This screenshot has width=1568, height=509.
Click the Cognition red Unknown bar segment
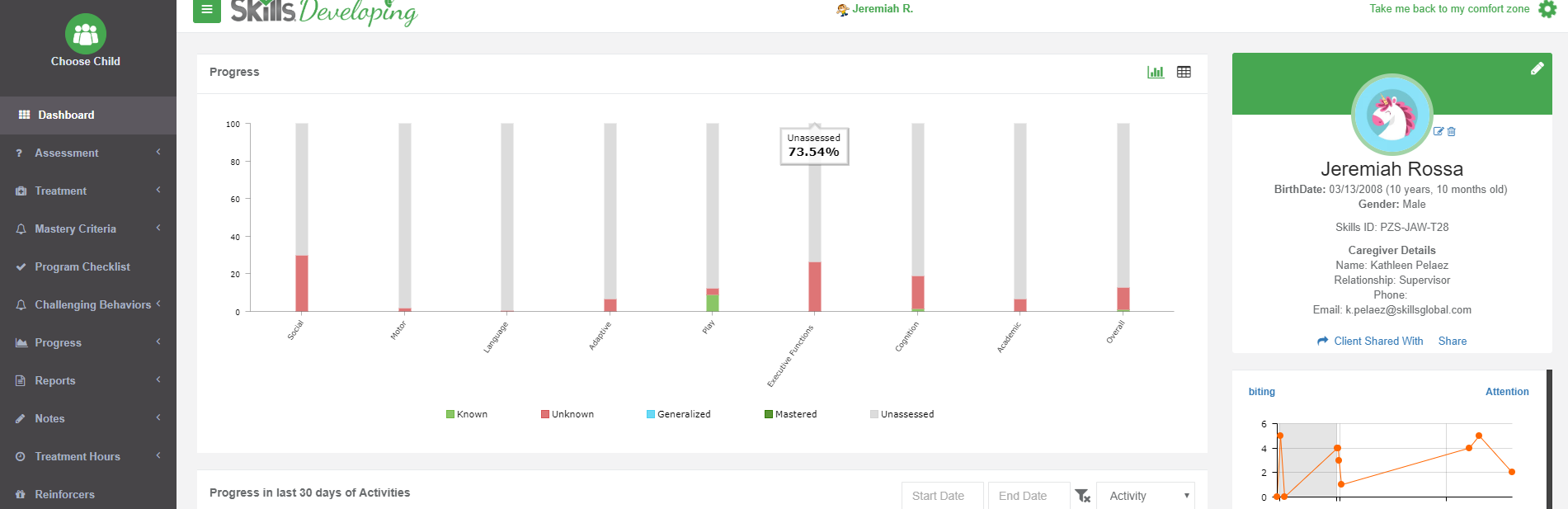coord(918,292)
